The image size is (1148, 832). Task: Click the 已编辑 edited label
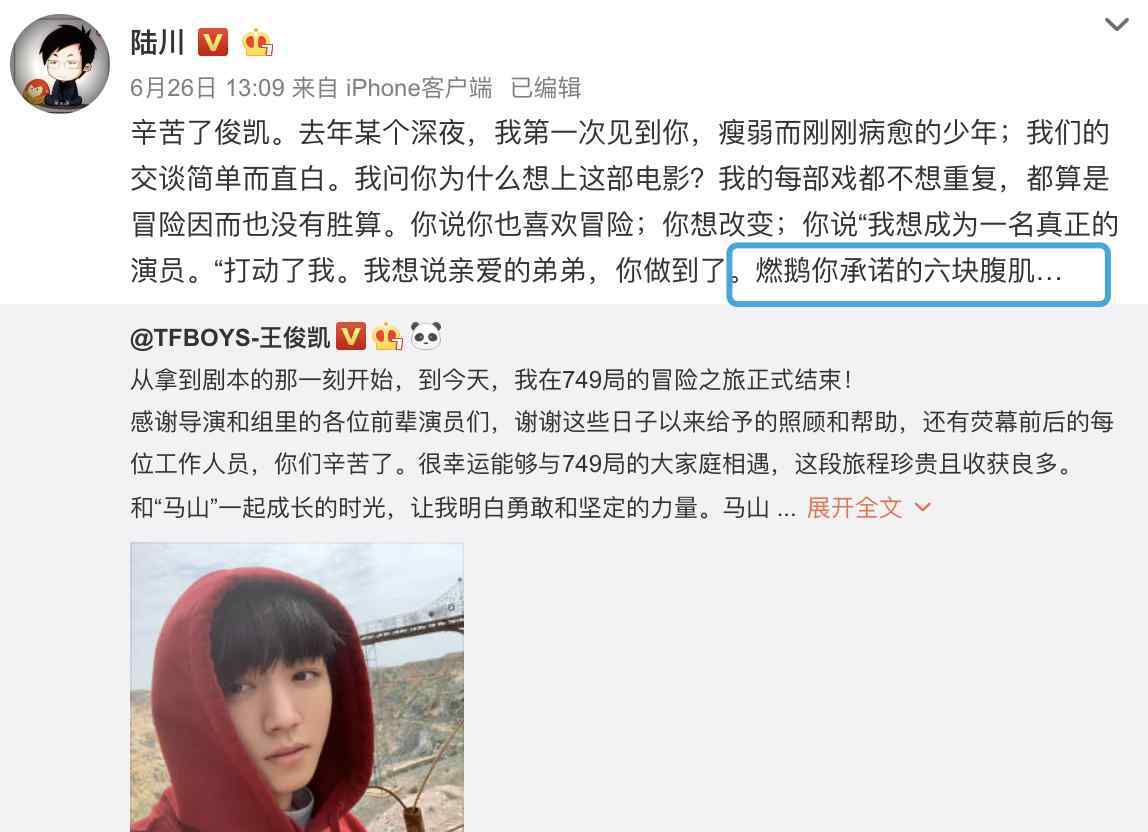[545, 88]
